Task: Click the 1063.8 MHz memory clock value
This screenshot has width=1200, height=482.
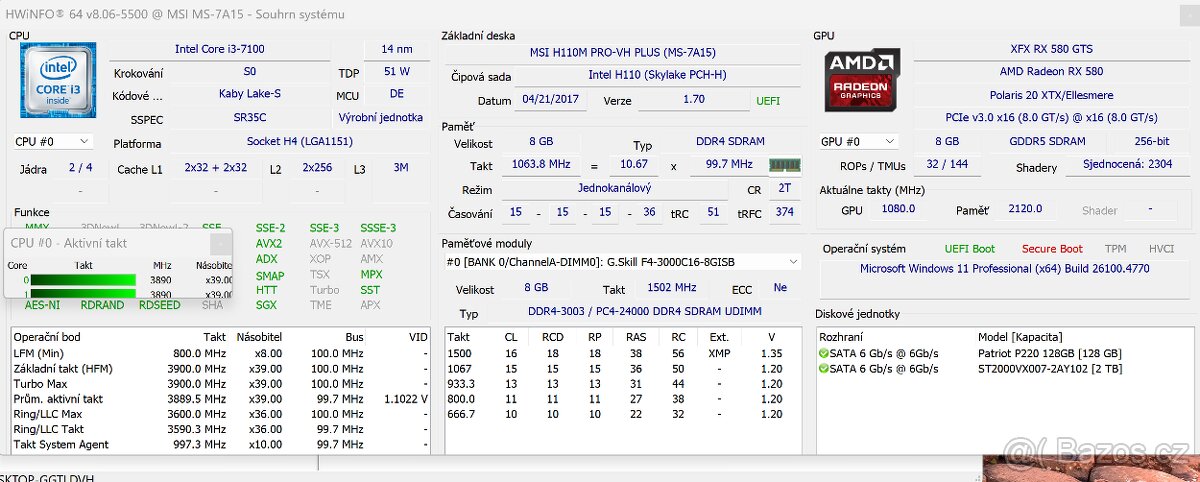Action: point(539,164)
